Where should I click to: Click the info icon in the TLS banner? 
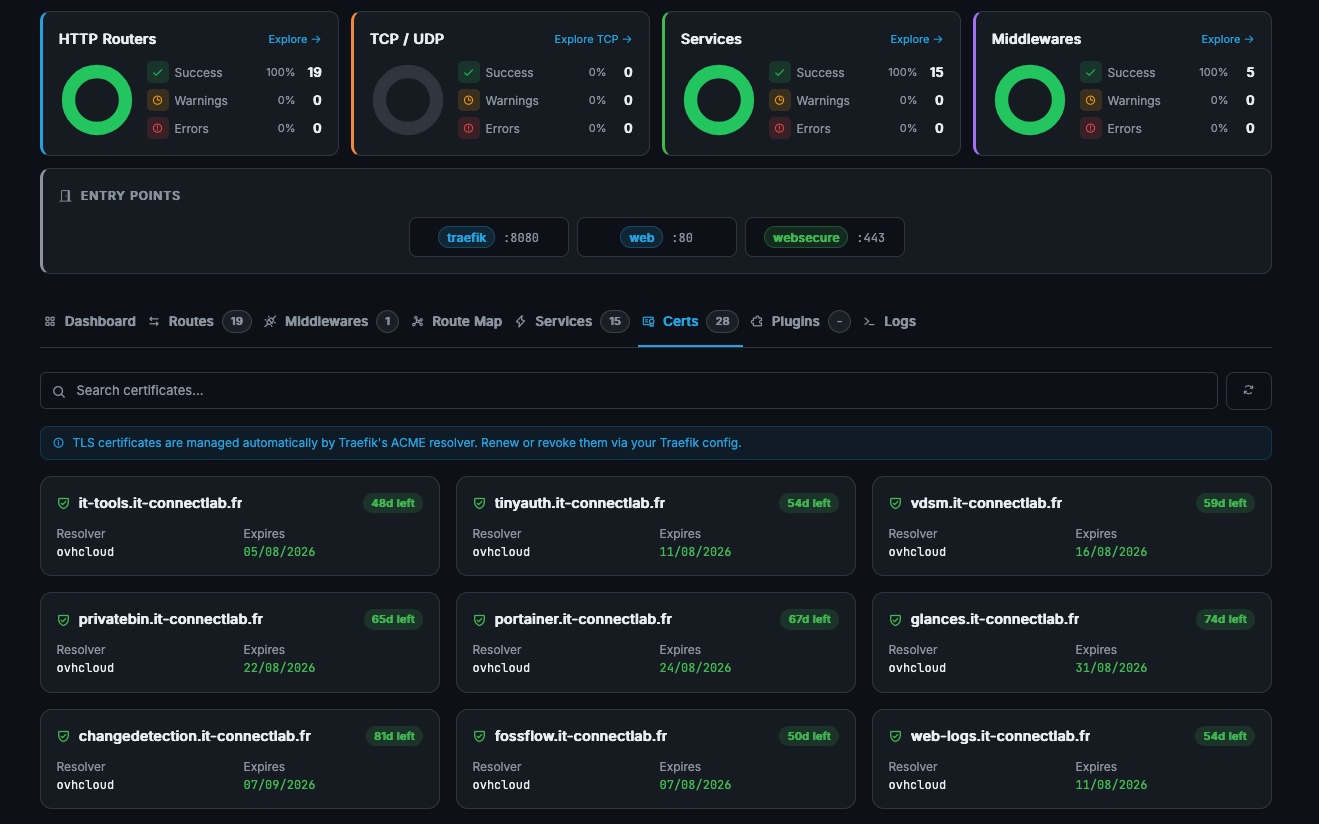pos(58,442)
